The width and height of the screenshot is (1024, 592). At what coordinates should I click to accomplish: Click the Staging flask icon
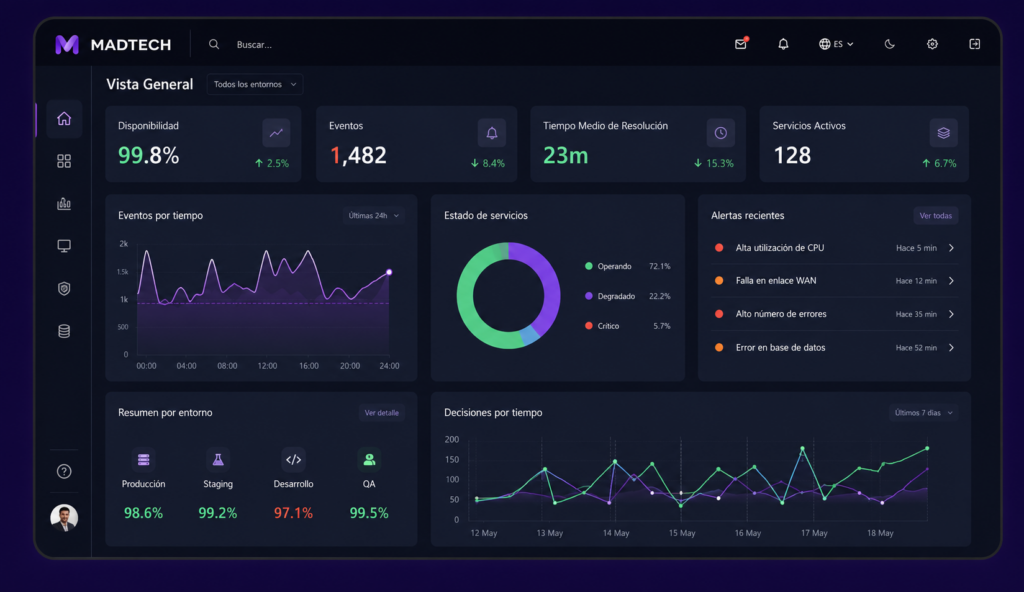point(217,459)
